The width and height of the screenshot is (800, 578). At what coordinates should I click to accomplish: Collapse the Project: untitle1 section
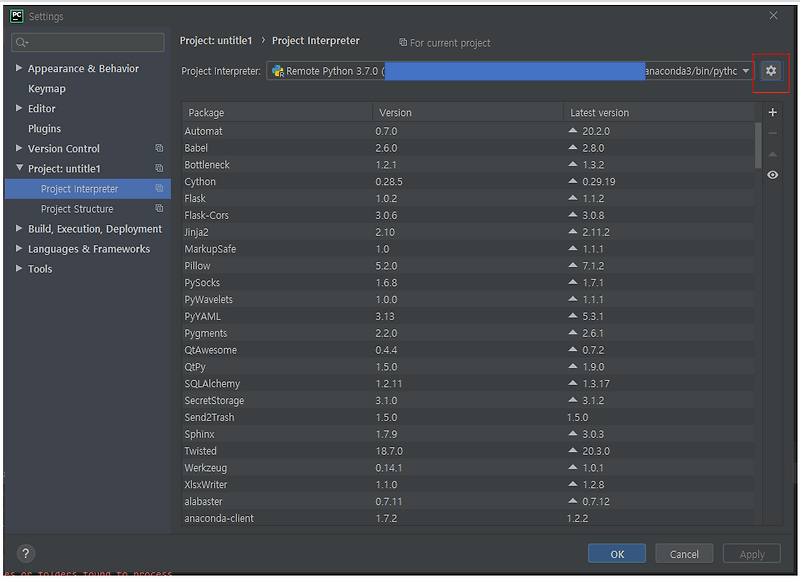coord(19,168)
